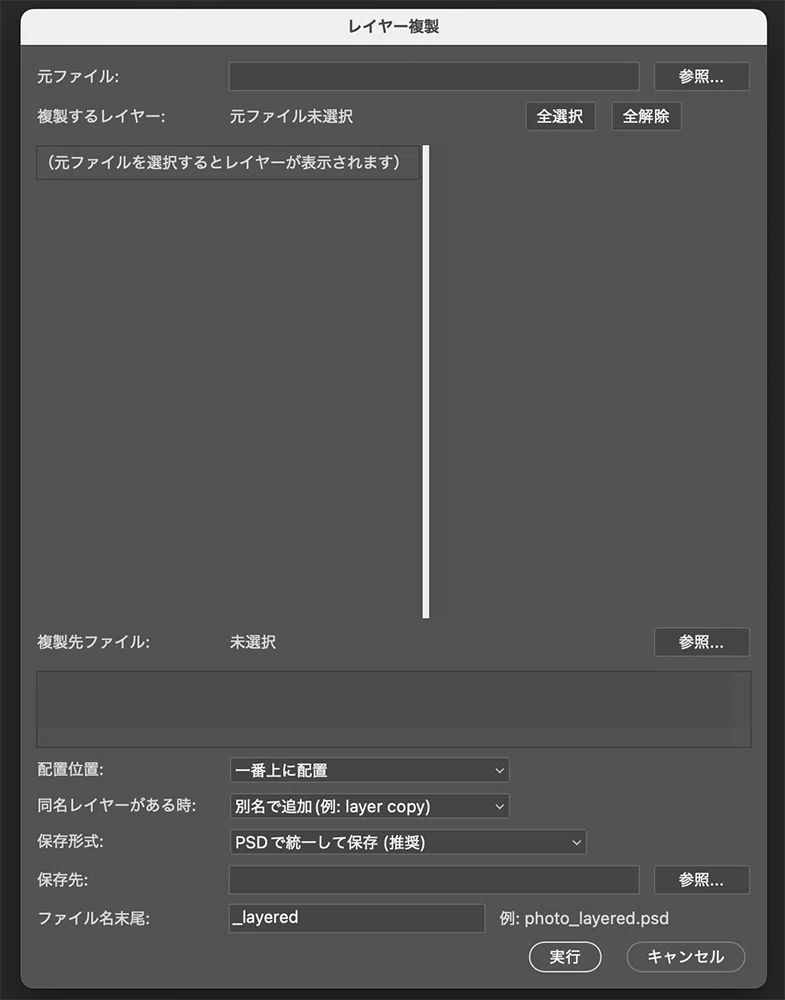785x1000 pixels.
Task: Click the キャンセル button
Action: coord(686,957)
